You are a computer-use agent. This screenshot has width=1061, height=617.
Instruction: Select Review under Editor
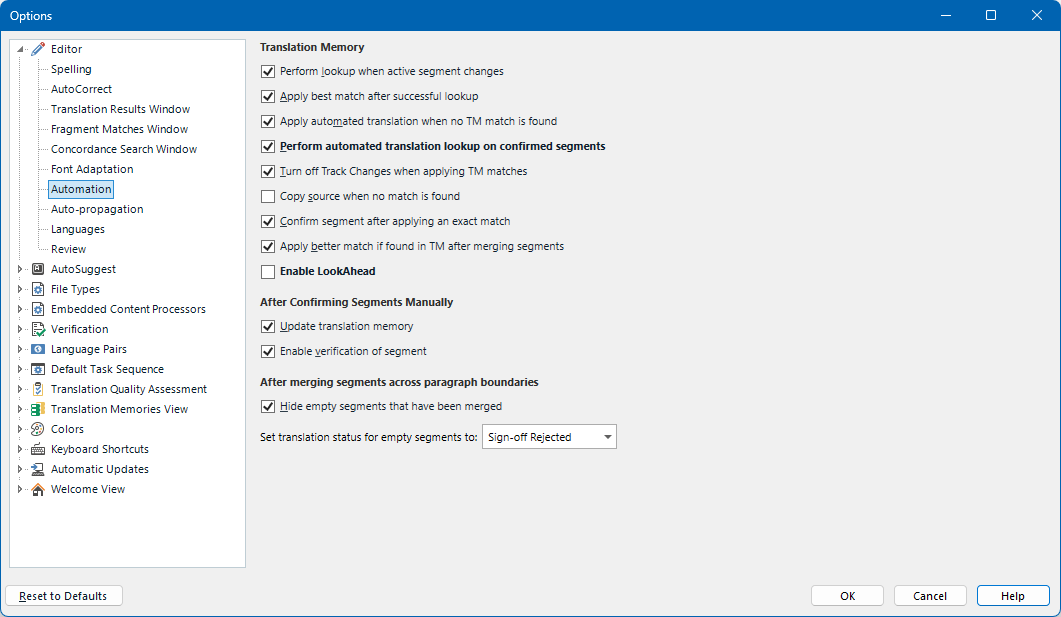click(68, 249)
